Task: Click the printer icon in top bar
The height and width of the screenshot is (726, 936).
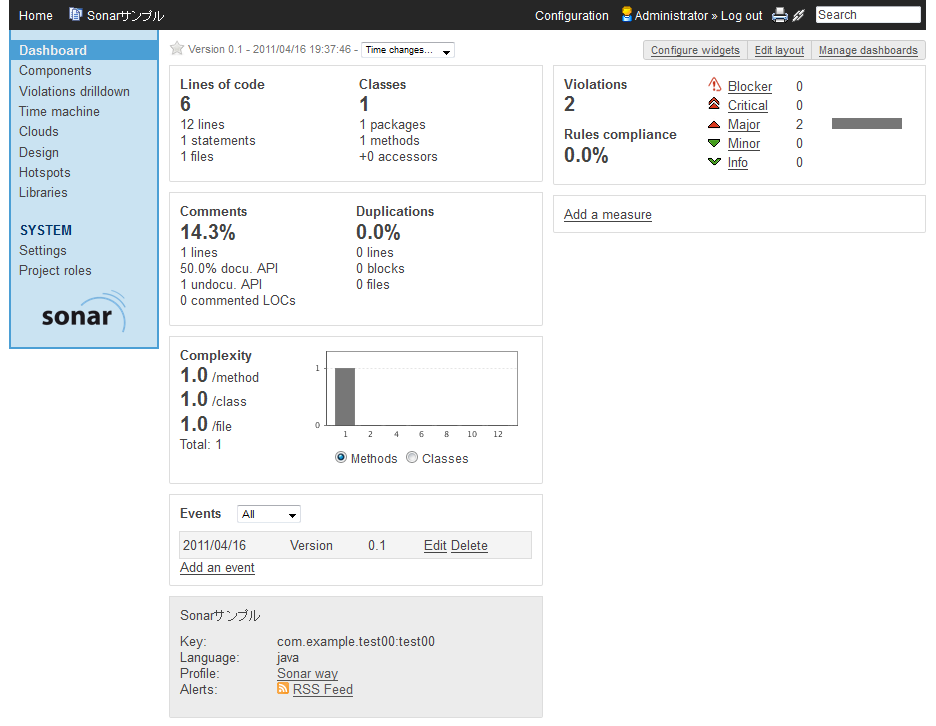Action: [780, 15]
